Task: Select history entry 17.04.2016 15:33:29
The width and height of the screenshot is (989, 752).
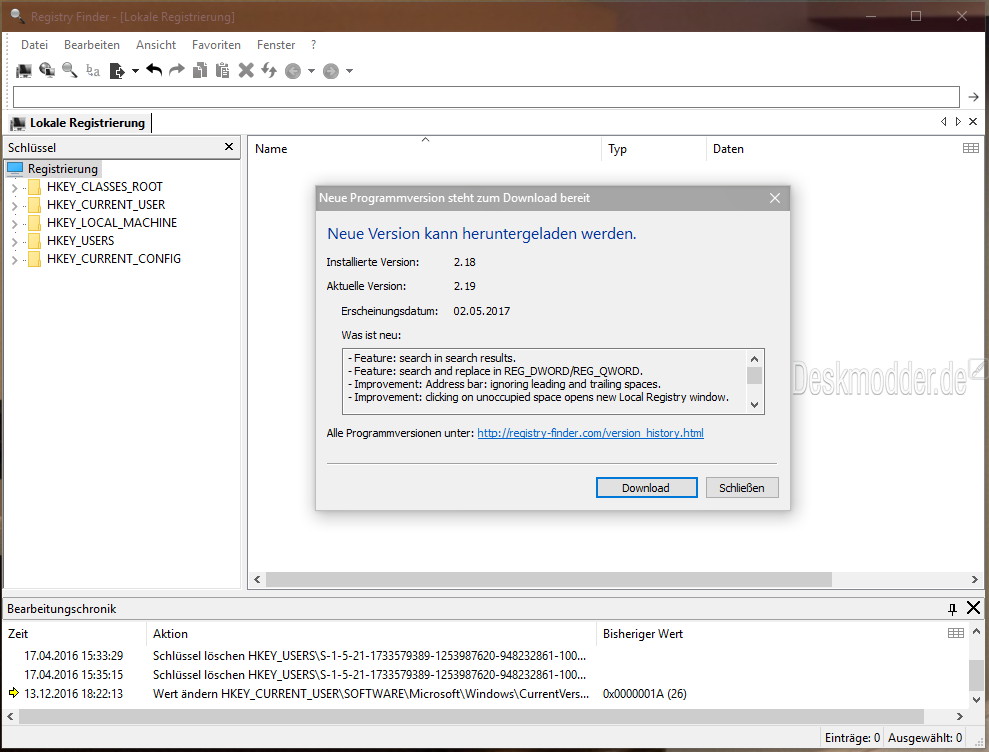Action: coord(486,656)
